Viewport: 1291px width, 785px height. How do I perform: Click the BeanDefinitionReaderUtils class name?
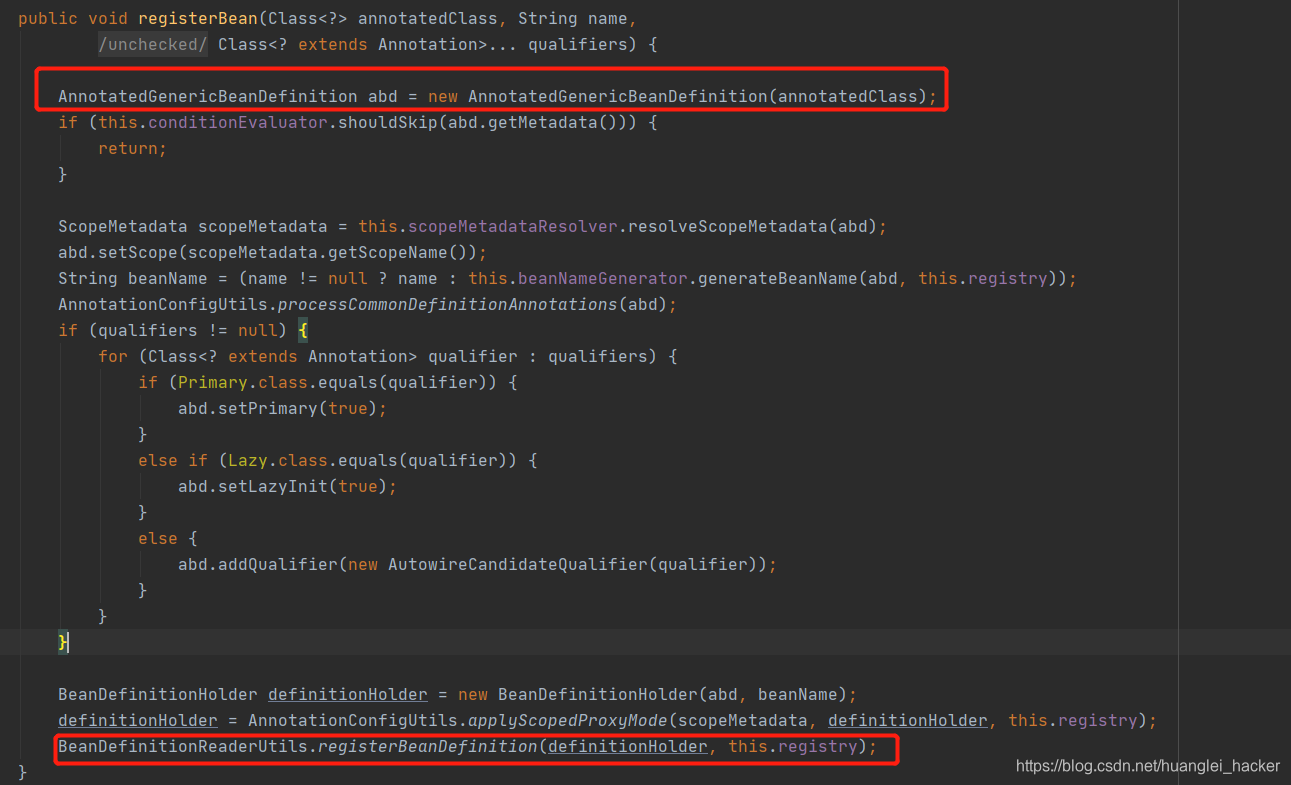(x=183, y=746)
